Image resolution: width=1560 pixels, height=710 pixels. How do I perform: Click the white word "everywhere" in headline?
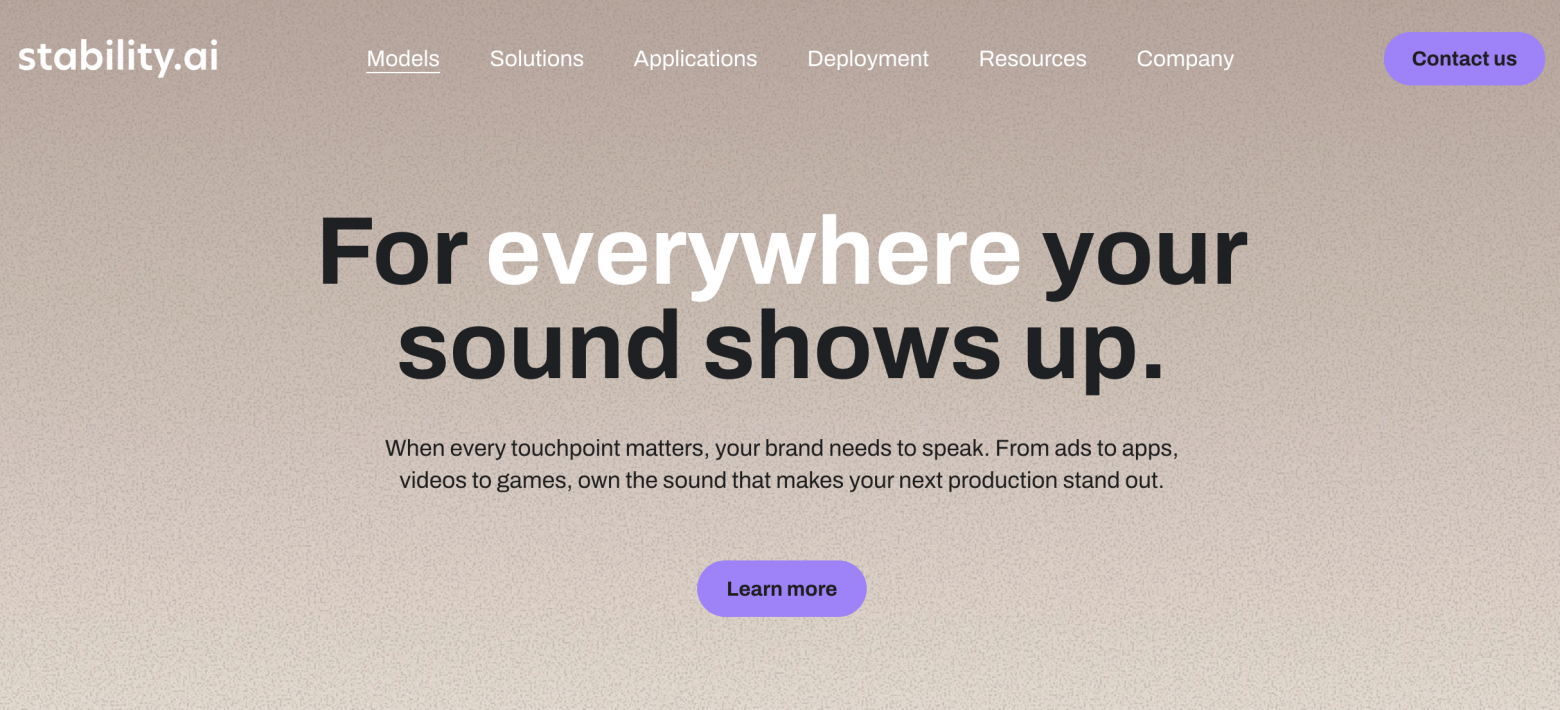pos(753,253)
